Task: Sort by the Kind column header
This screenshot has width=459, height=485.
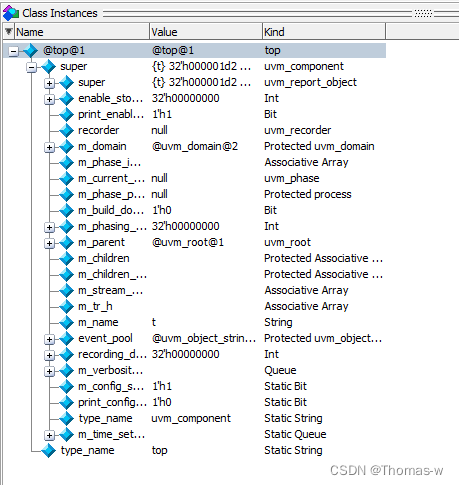Action: click(324, 32)
